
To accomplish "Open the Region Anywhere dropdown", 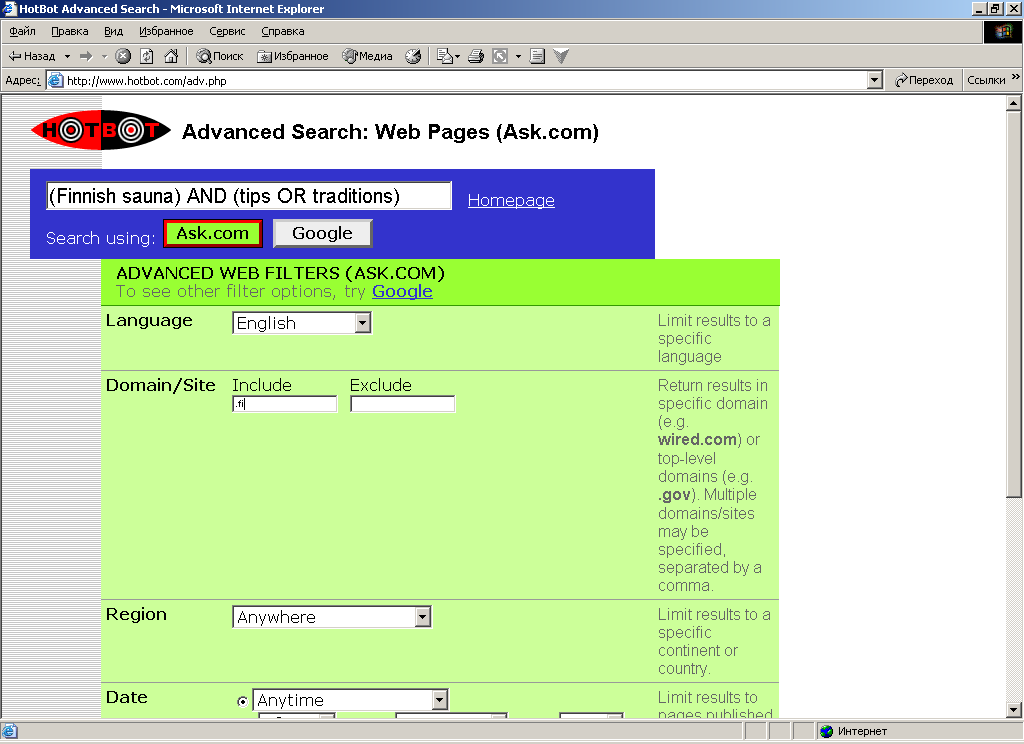I will tap(332, 617).
